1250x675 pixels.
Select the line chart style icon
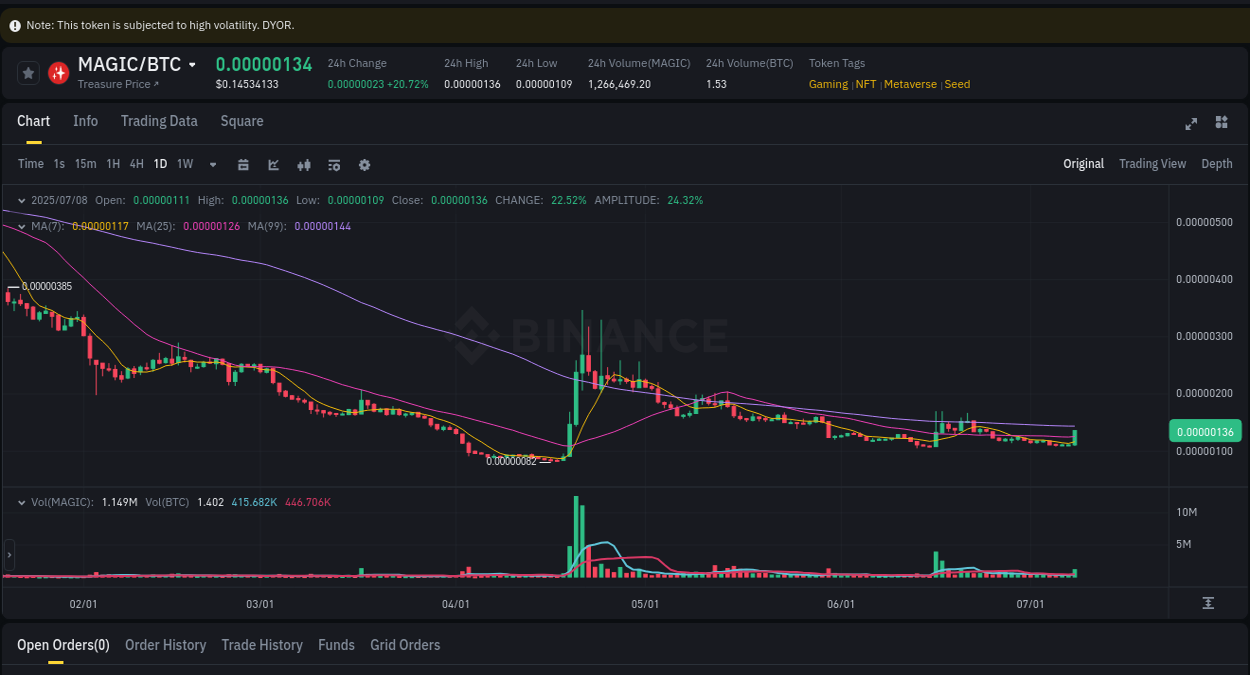[273, 164]
